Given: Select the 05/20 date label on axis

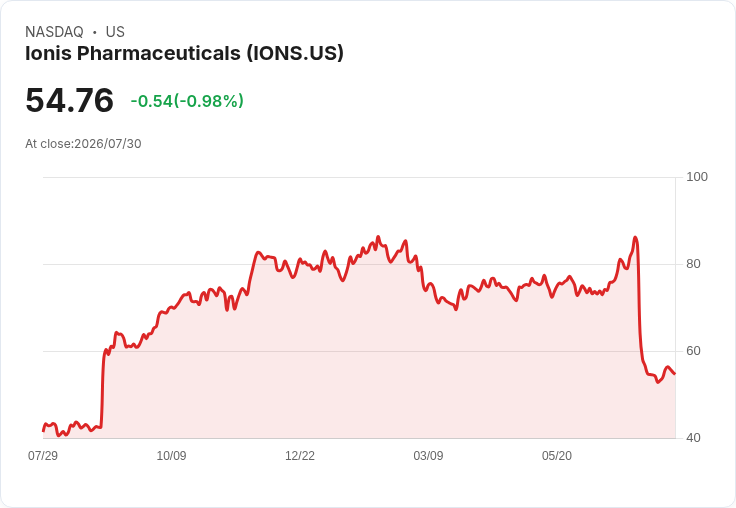Looking at the screenshot, I should point(557,455).
